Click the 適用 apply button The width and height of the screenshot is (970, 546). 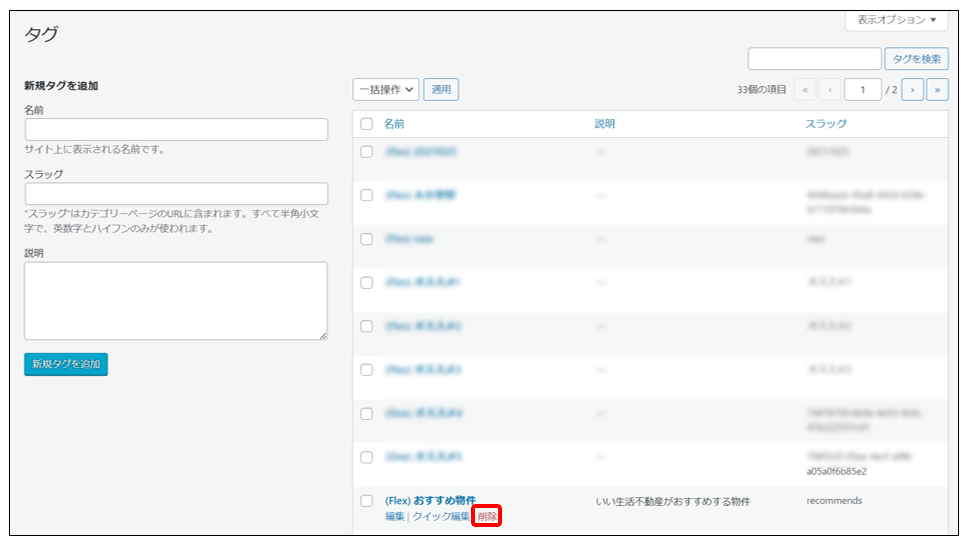(x=441, y=90)
